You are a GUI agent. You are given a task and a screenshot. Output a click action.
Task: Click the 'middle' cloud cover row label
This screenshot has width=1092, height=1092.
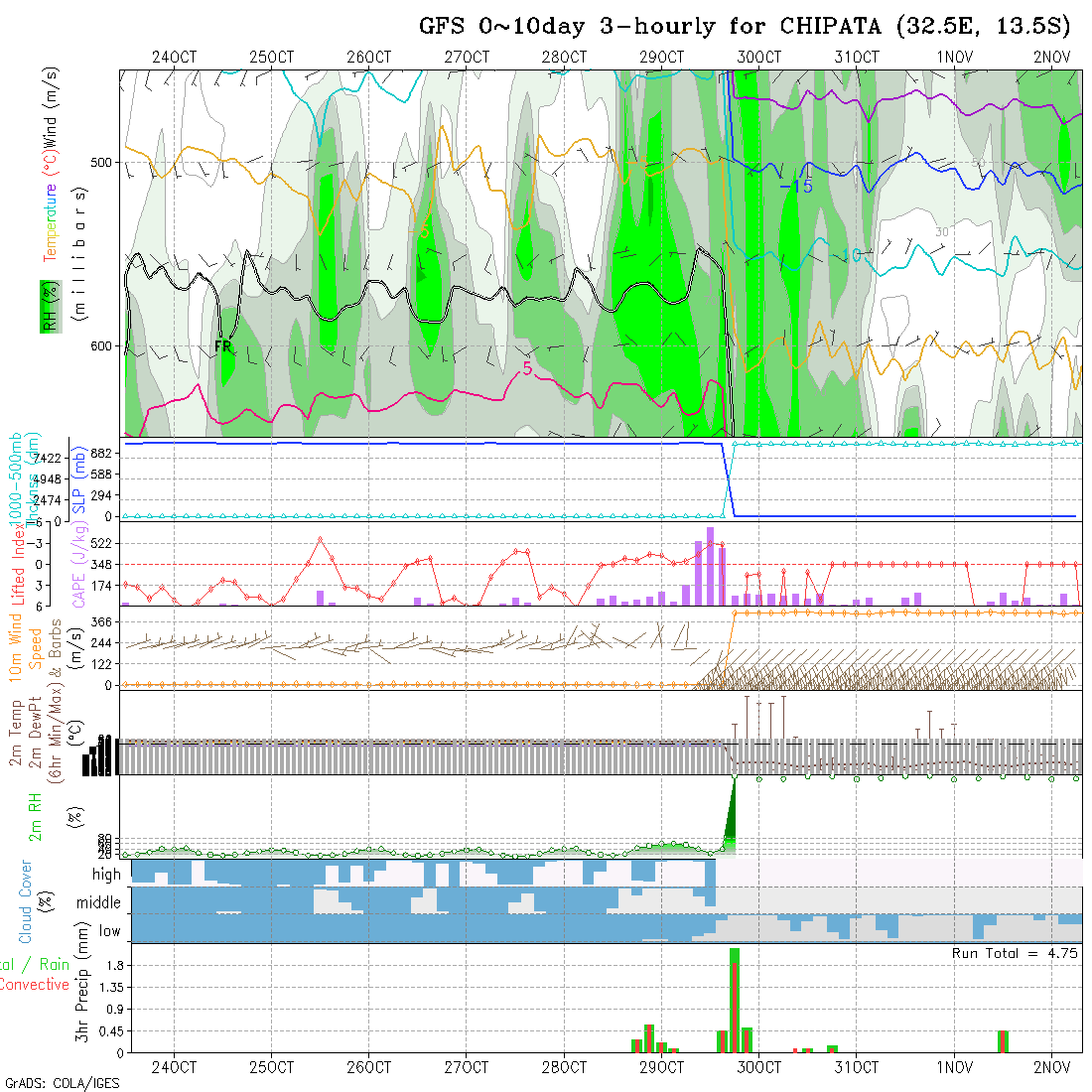(x=98, y=903)
